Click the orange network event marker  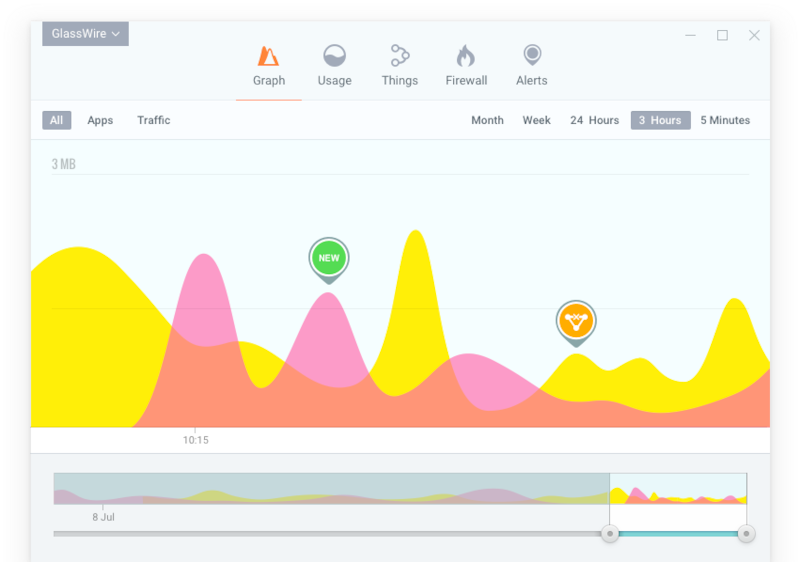coord(576,321)
